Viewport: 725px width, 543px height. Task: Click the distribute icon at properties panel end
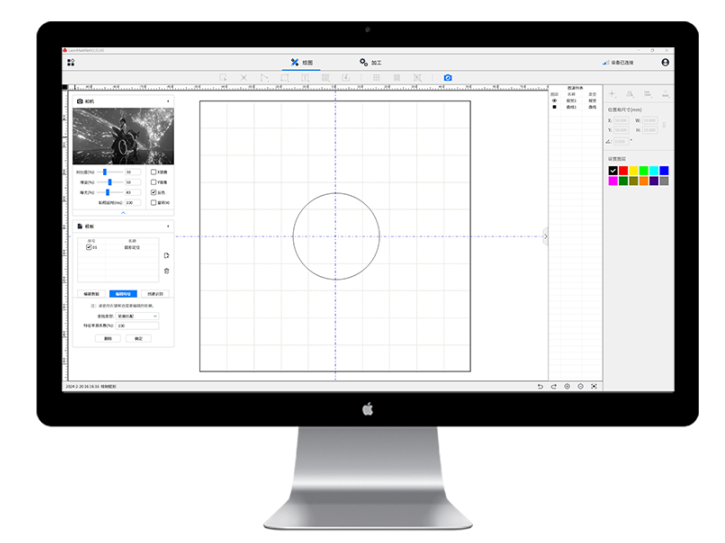tap(665, 94)
